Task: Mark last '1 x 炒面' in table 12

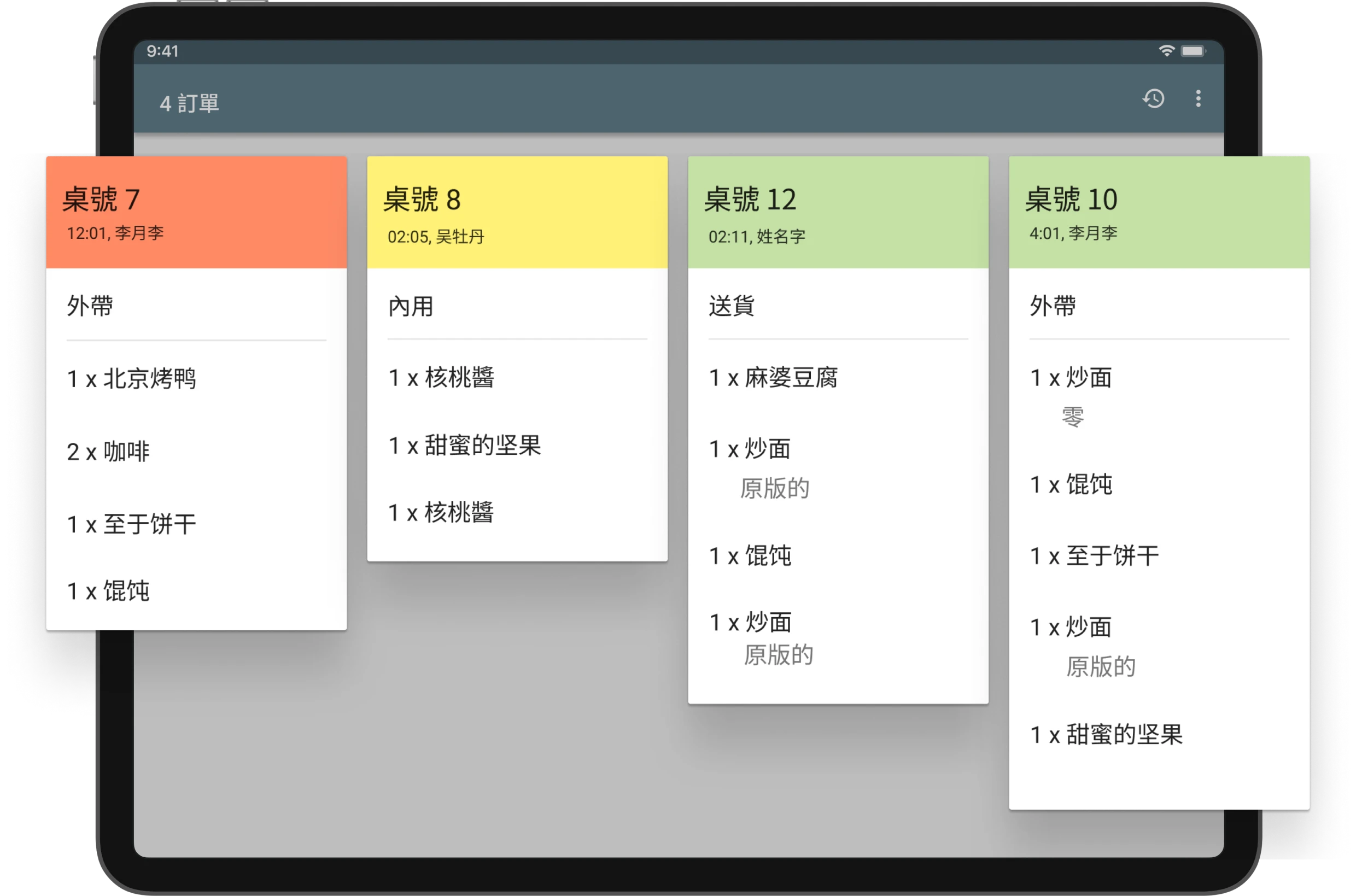Action: tap(750, 622)
